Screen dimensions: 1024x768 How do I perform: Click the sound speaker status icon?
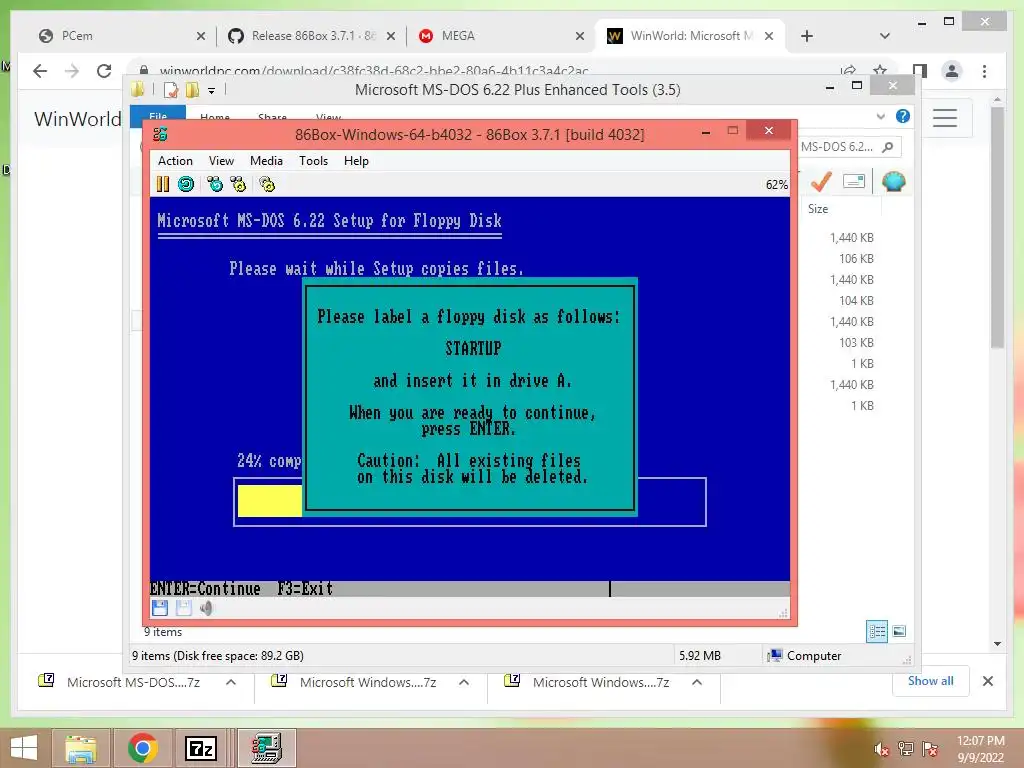(x=206, y=608)
